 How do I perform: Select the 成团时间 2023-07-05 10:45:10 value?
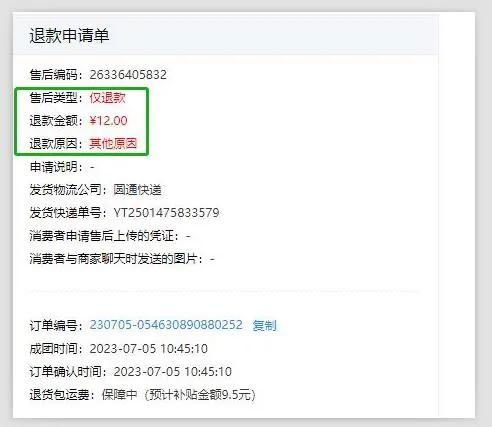pyautogui.click(x=149, y=349)
